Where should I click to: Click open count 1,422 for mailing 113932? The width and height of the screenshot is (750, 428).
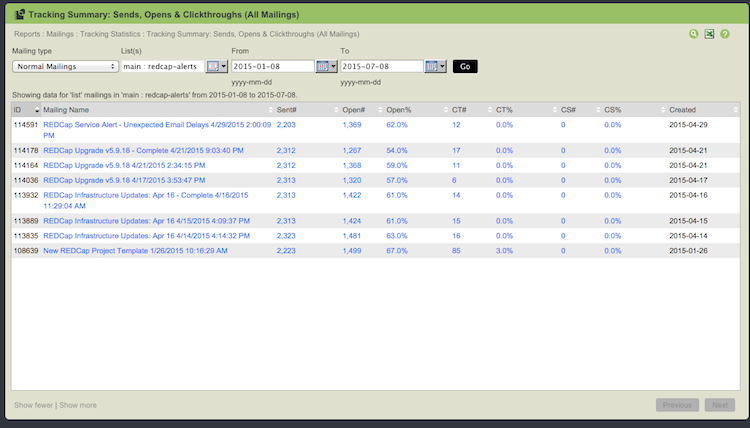[352, 195]
